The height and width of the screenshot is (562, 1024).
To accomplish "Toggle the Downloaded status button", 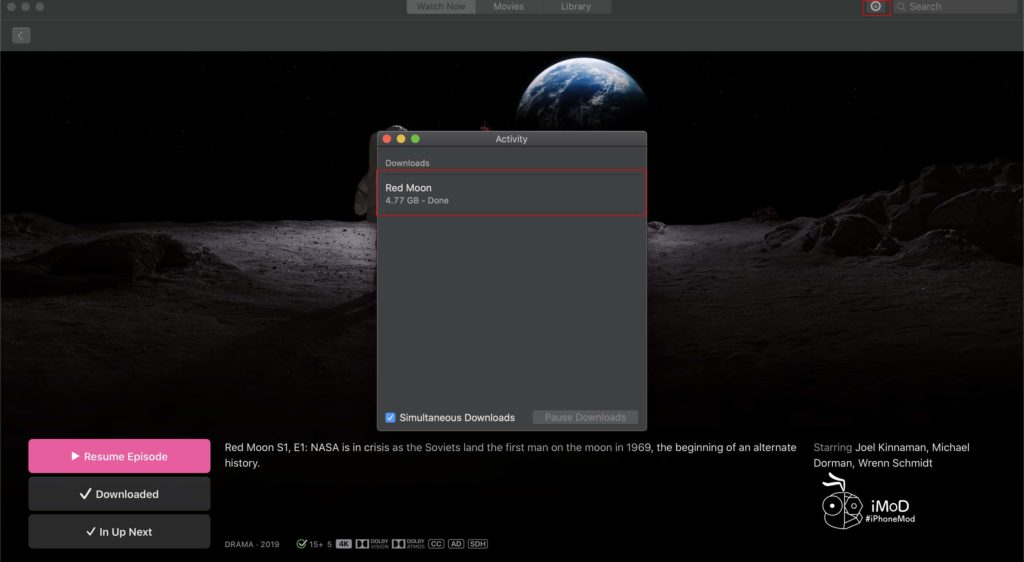I will click(x=119, y=494).
